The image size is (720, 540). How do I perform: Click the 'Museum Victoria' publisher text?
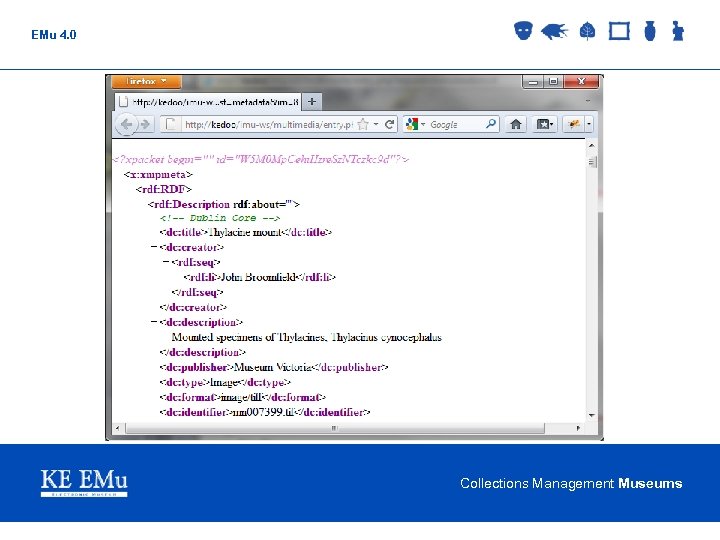coord(273,367)
